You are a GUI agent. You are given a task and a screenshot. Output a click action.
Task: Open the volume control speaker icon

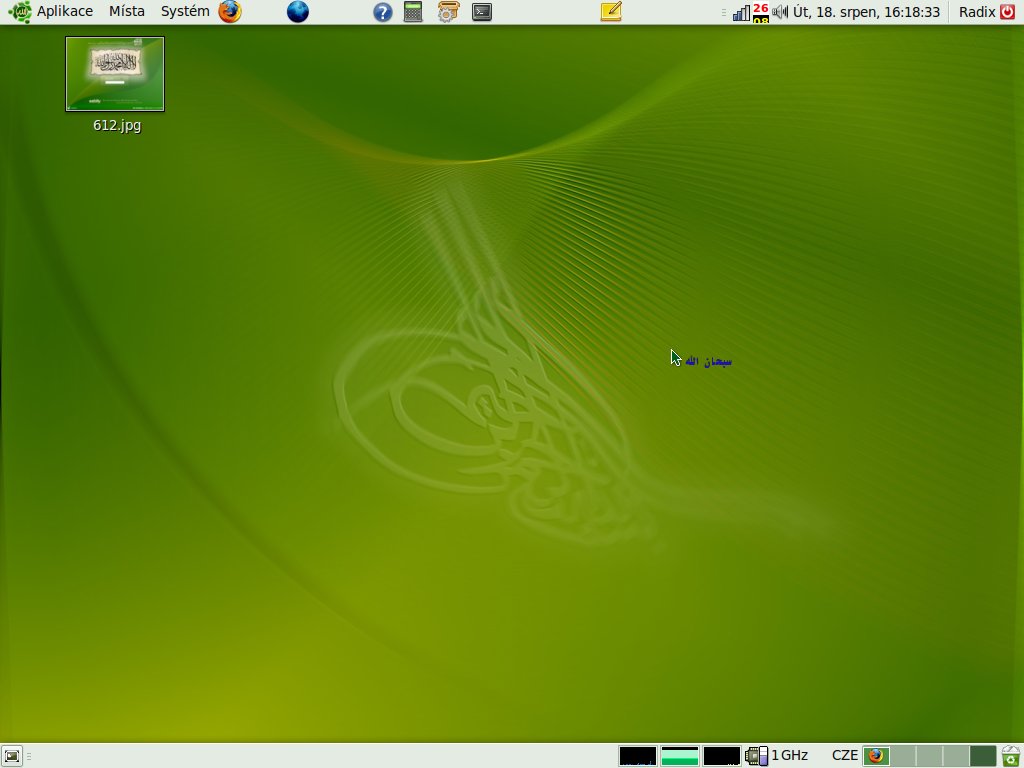pyautogui.click(x=780, y=12)
